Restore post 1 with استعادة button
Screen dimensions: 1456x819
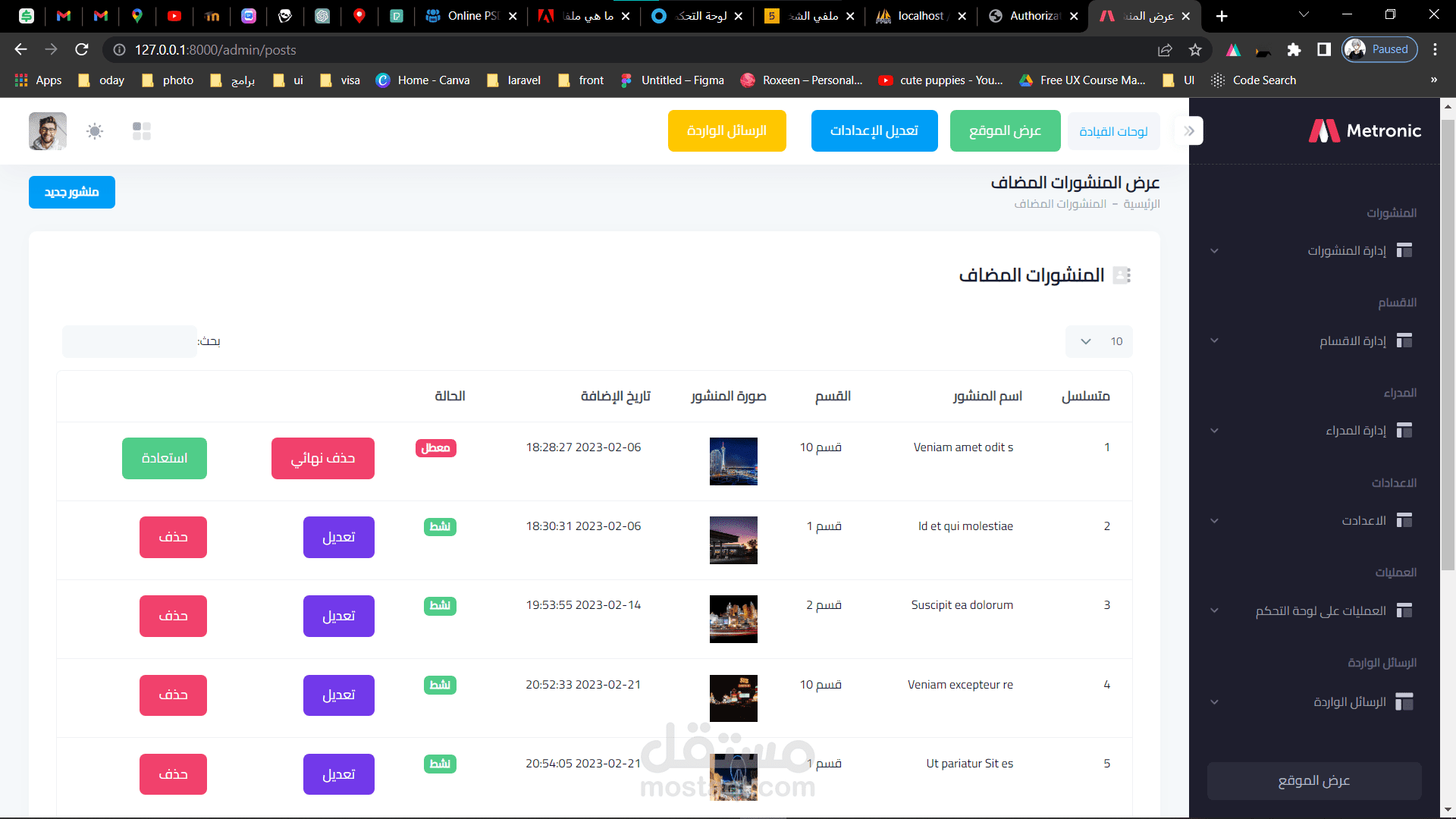pos(165,458)
